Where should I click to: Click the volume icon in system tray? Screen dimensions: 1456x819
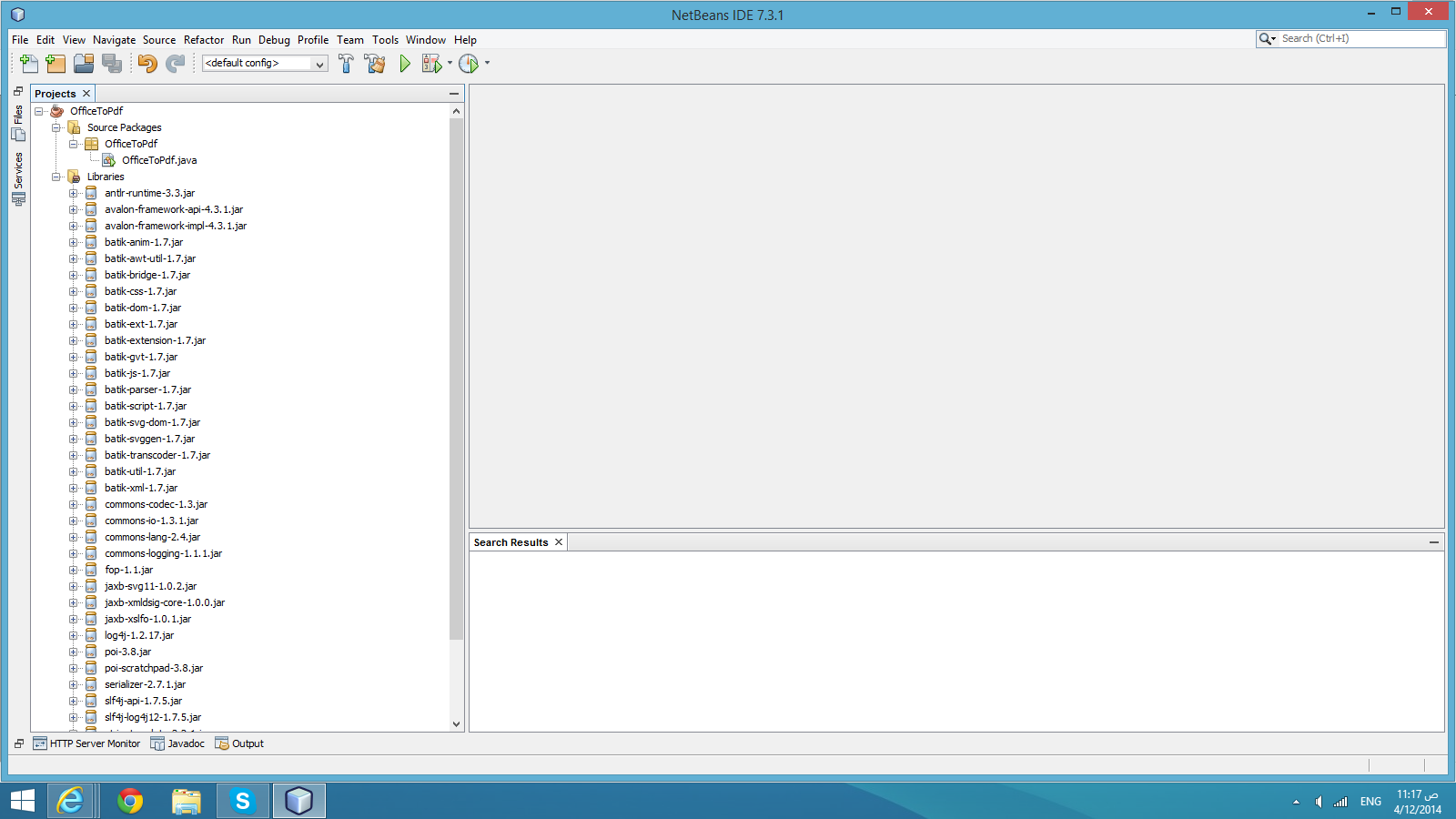(x=1319, y=802)
